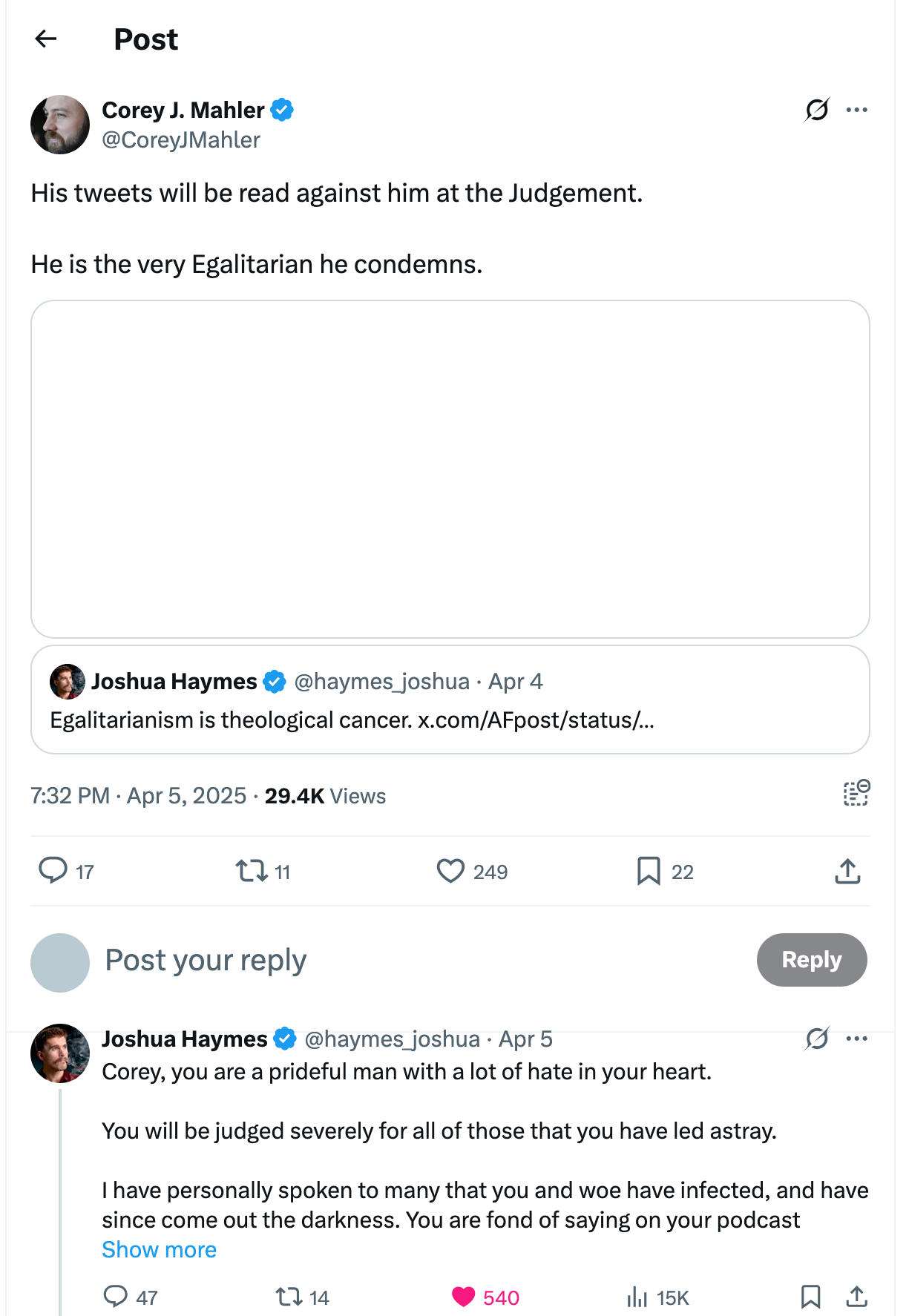The width and height of the screenshot is (909, 1316).
Task: Click Corey J. Mahler's profile avatar
Action: (60, 125)
